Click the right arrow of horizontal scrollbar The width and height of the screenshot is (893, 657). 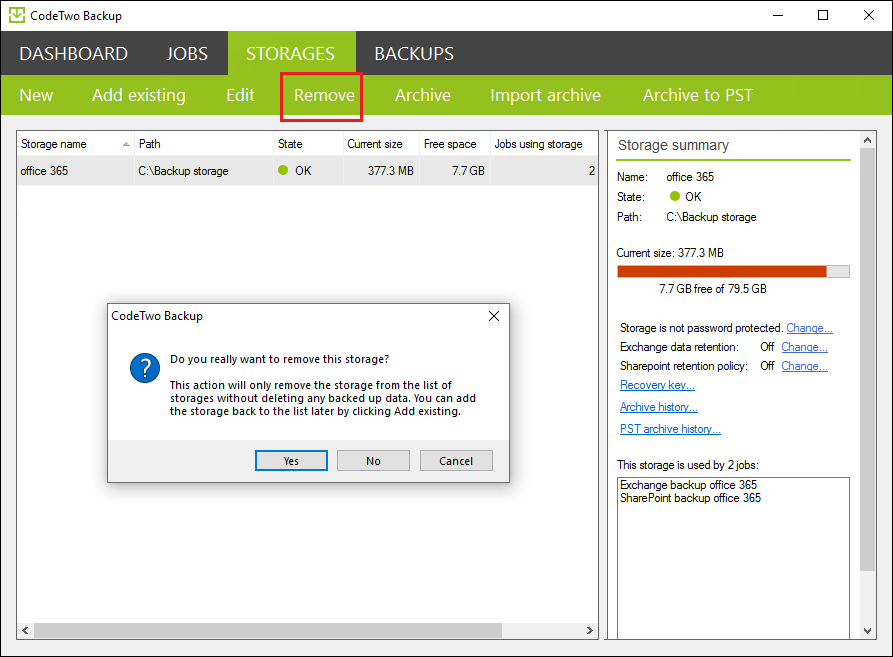(589, 630)
